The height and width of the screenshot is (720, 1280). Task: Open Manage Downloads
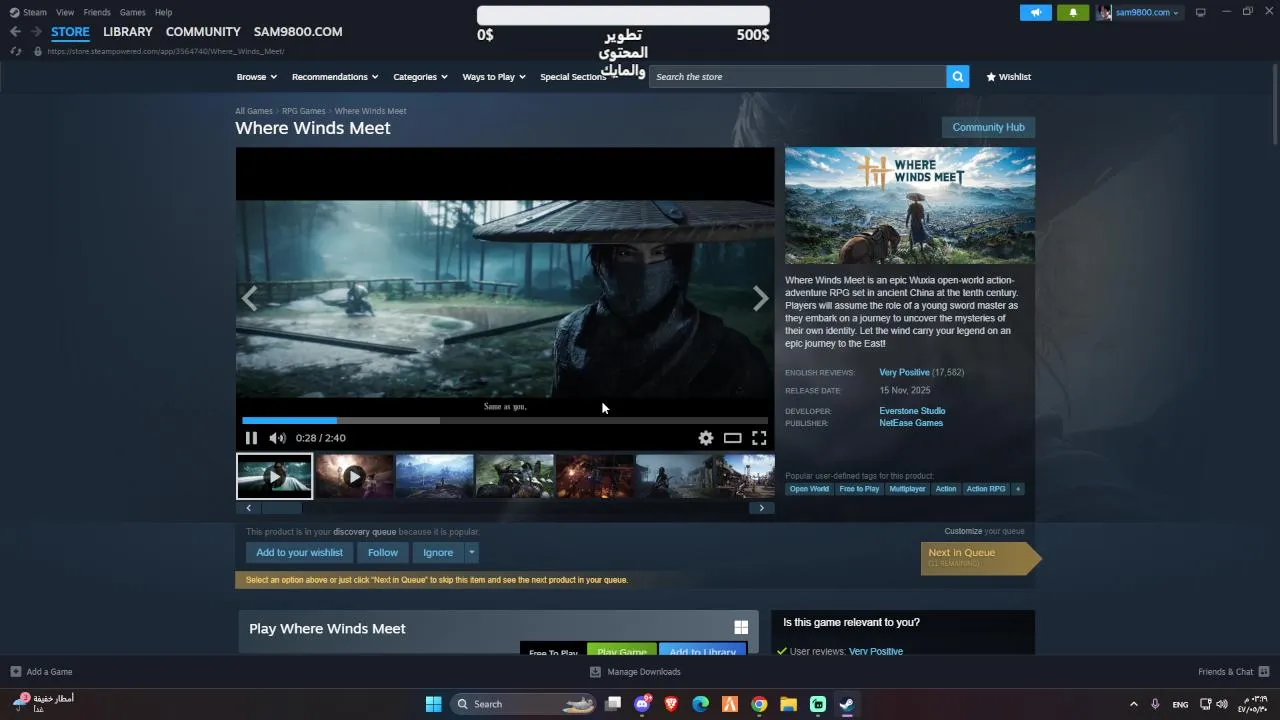click(x=635, y=672)
